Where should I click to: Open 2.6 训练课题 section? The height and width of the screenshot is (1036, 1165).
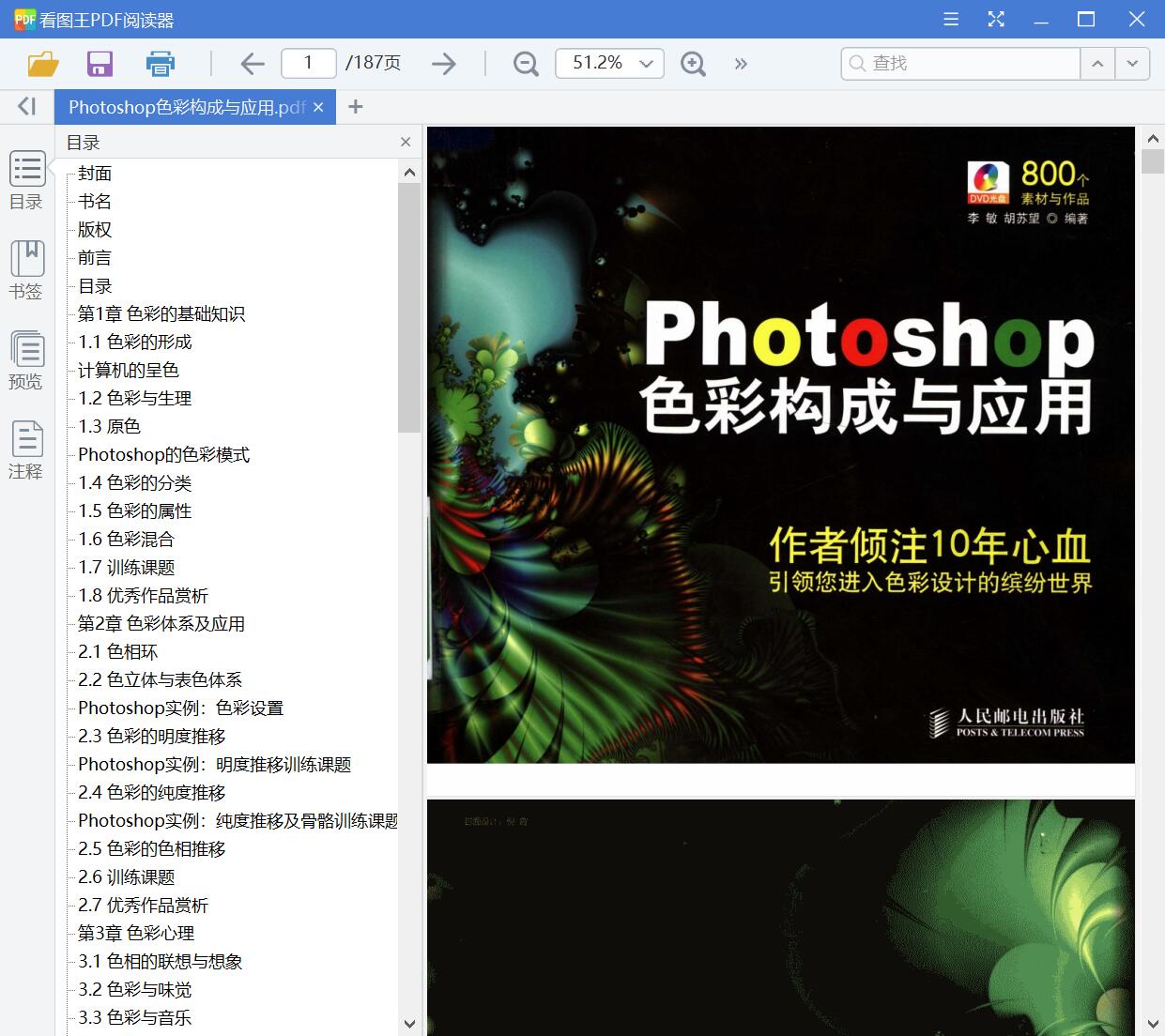pos(127,876)
